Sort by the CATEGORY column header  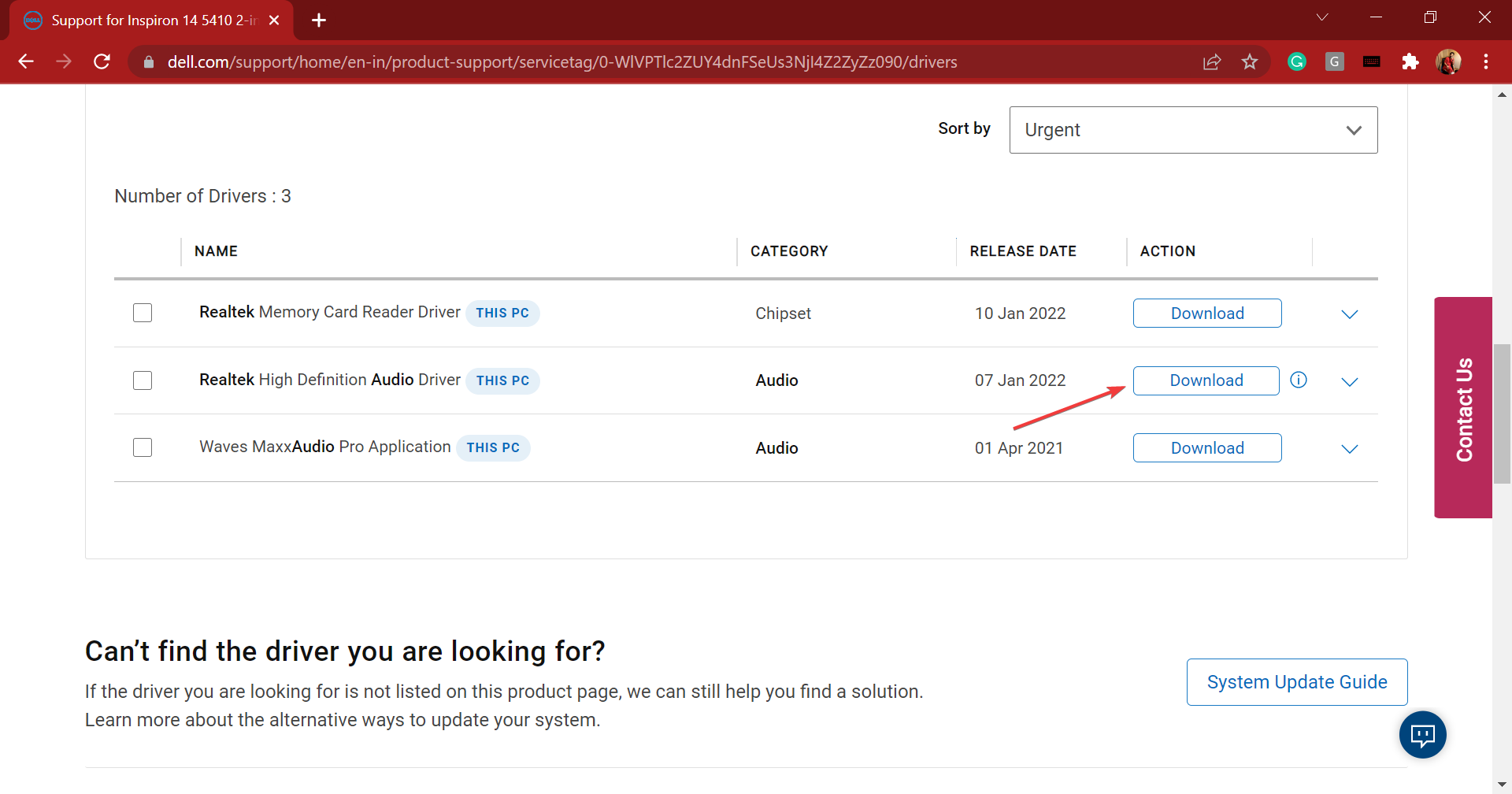pyautogui.click(x=789, y=251)
